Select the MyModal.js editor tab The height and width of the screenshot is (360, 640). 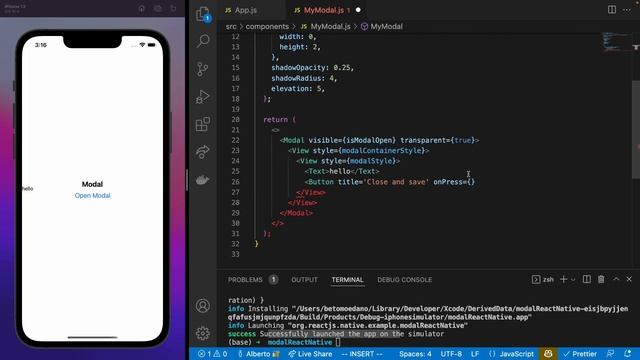click(323, 10)
